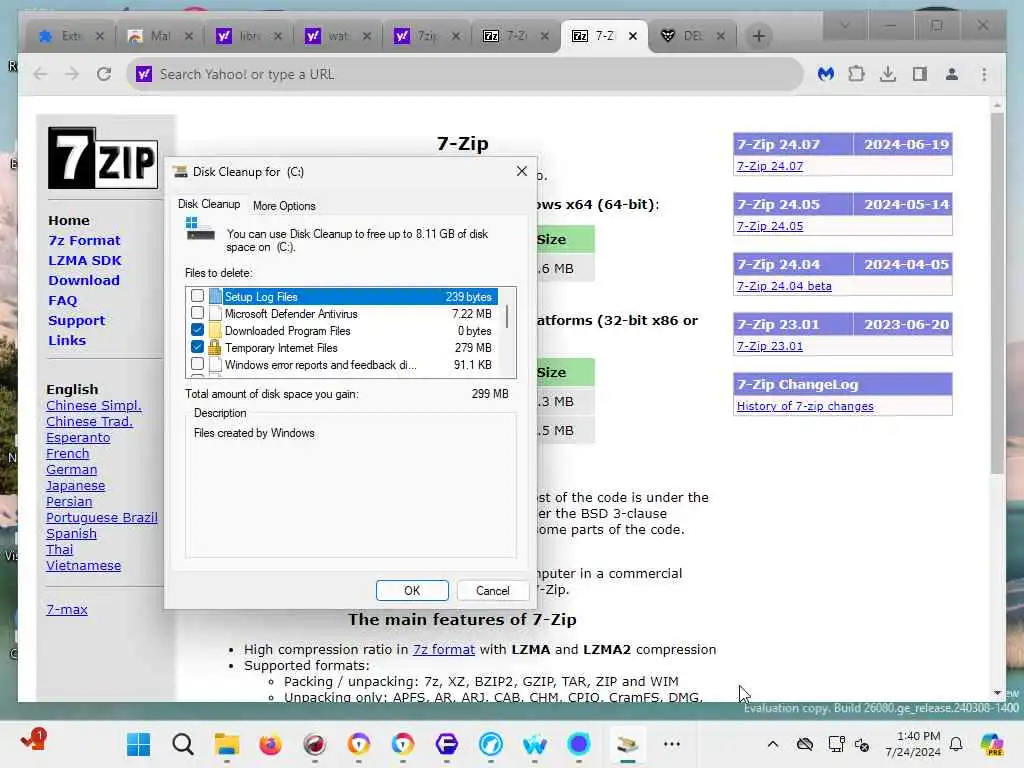Open the FAQ link

click(x=63, y=300)
